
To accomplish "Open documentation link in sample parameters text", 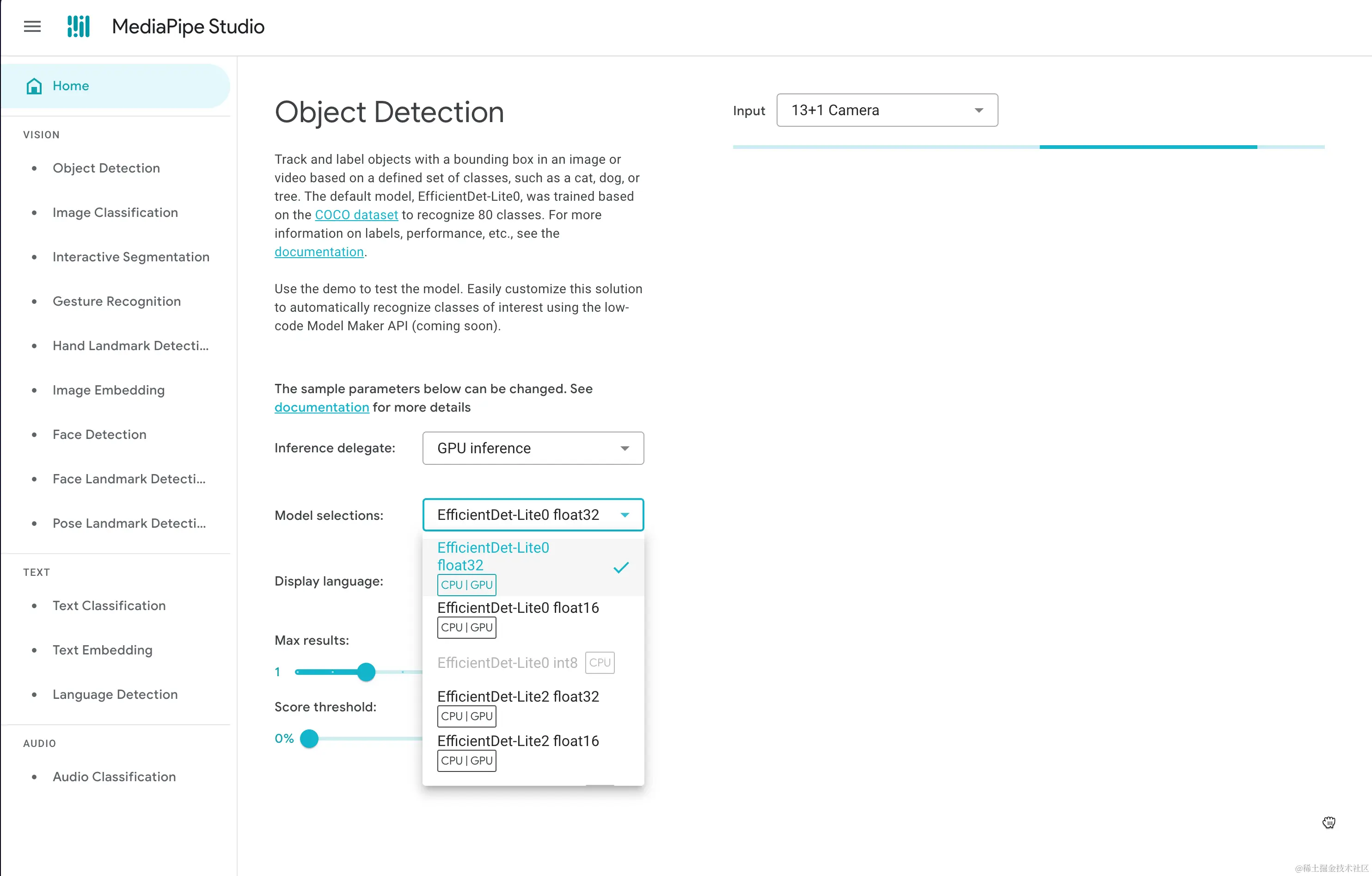I will (321, 407).
